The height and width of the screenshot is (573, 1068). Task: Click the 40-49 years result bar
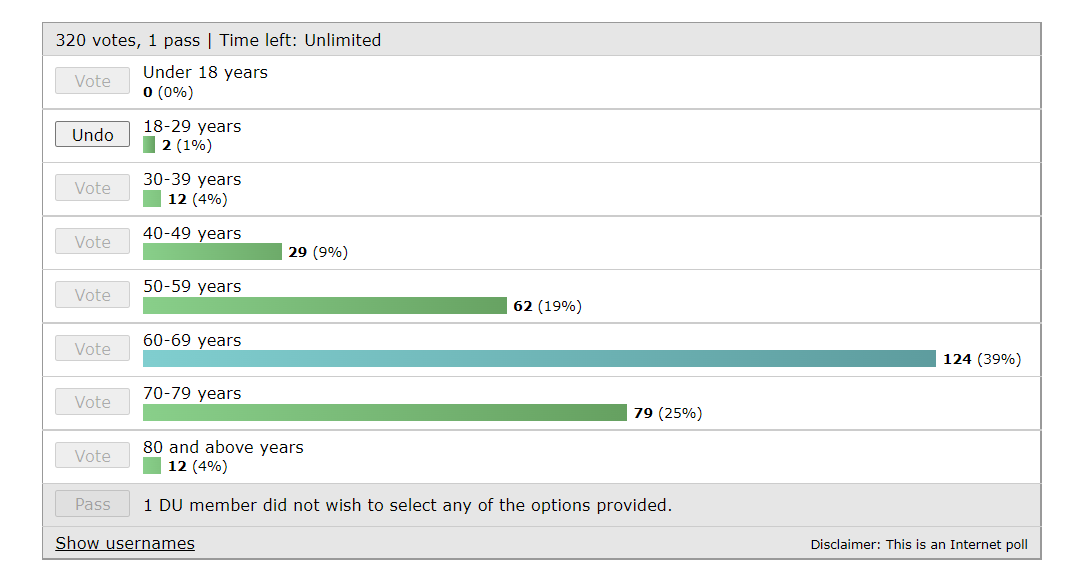point(212,252)
